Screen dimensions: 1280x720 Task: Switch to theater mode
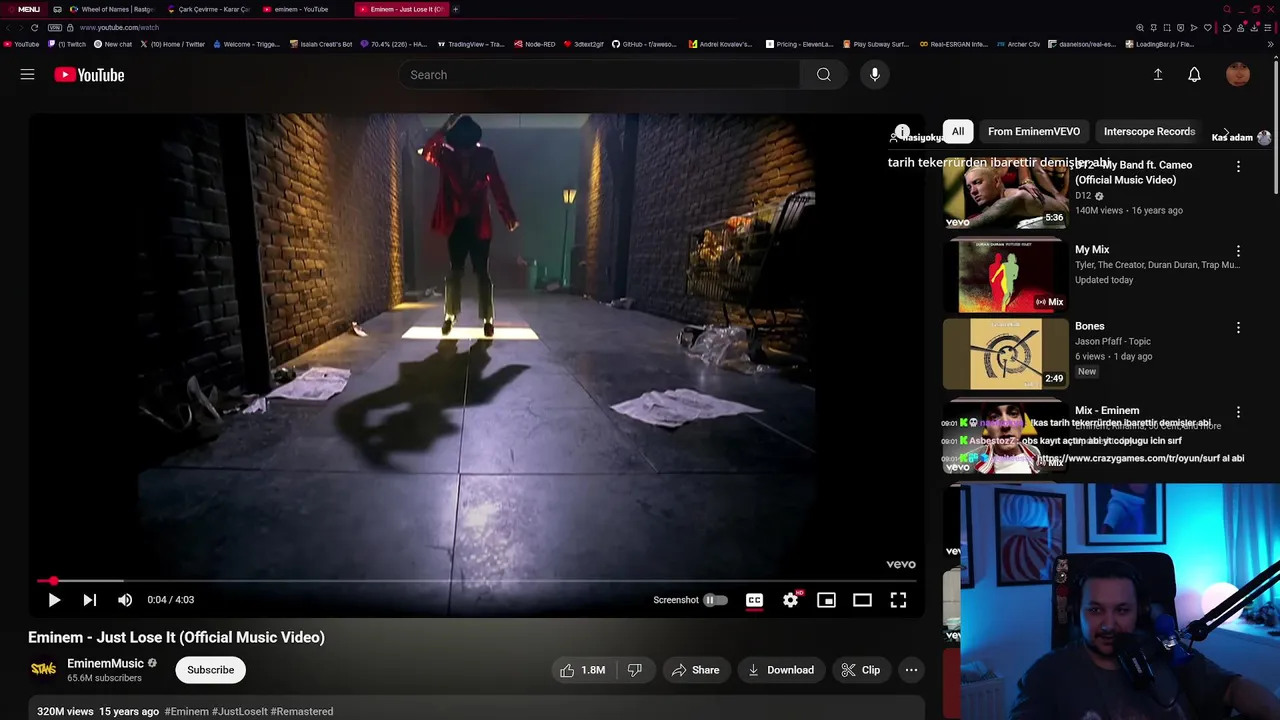(862, 600)
